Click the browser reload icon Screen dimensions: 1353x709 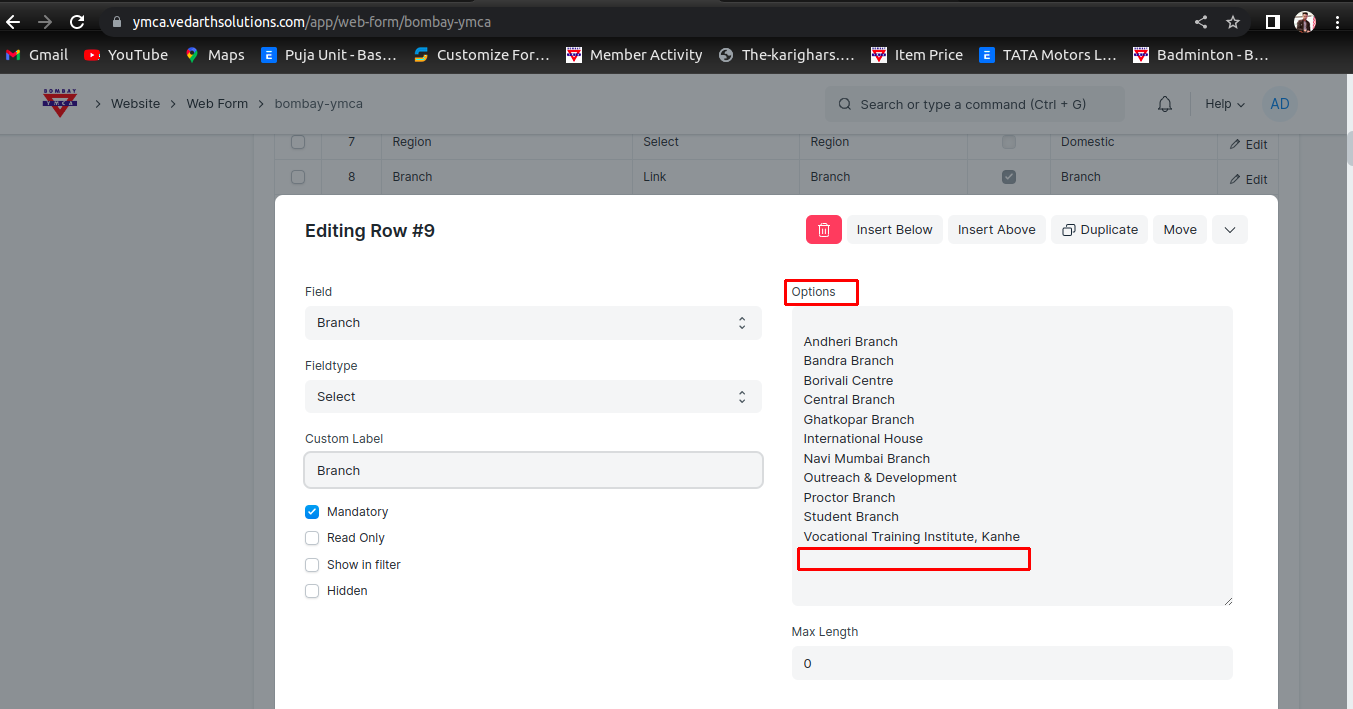coord(77,21)
